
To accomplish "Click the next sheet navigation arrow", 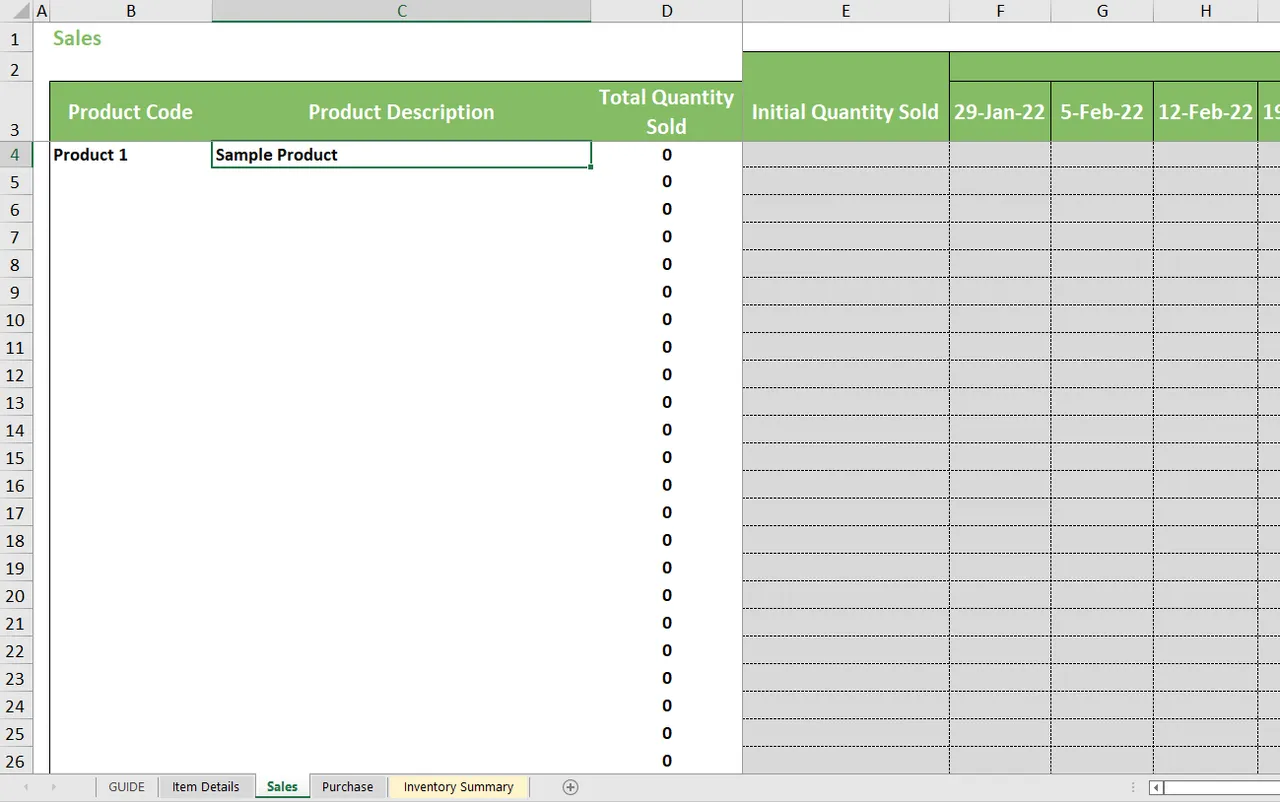I will click(x=53, y=787).
